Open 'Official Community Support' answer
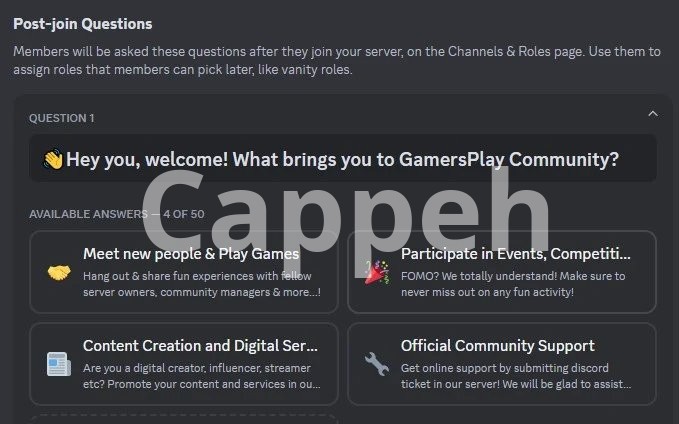The image size is (679, 424). 498,346
